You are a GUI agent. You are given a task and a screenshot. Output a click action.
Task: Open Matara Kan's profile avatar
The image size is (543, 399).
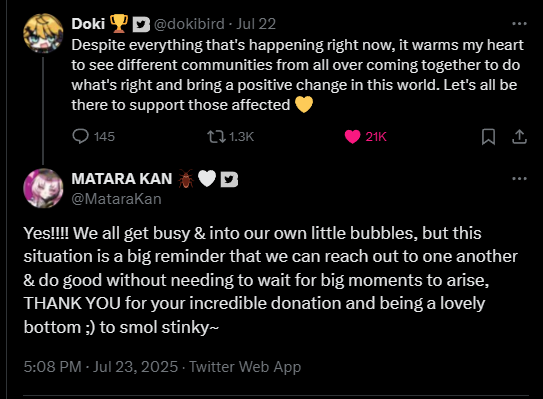point(43,188)
